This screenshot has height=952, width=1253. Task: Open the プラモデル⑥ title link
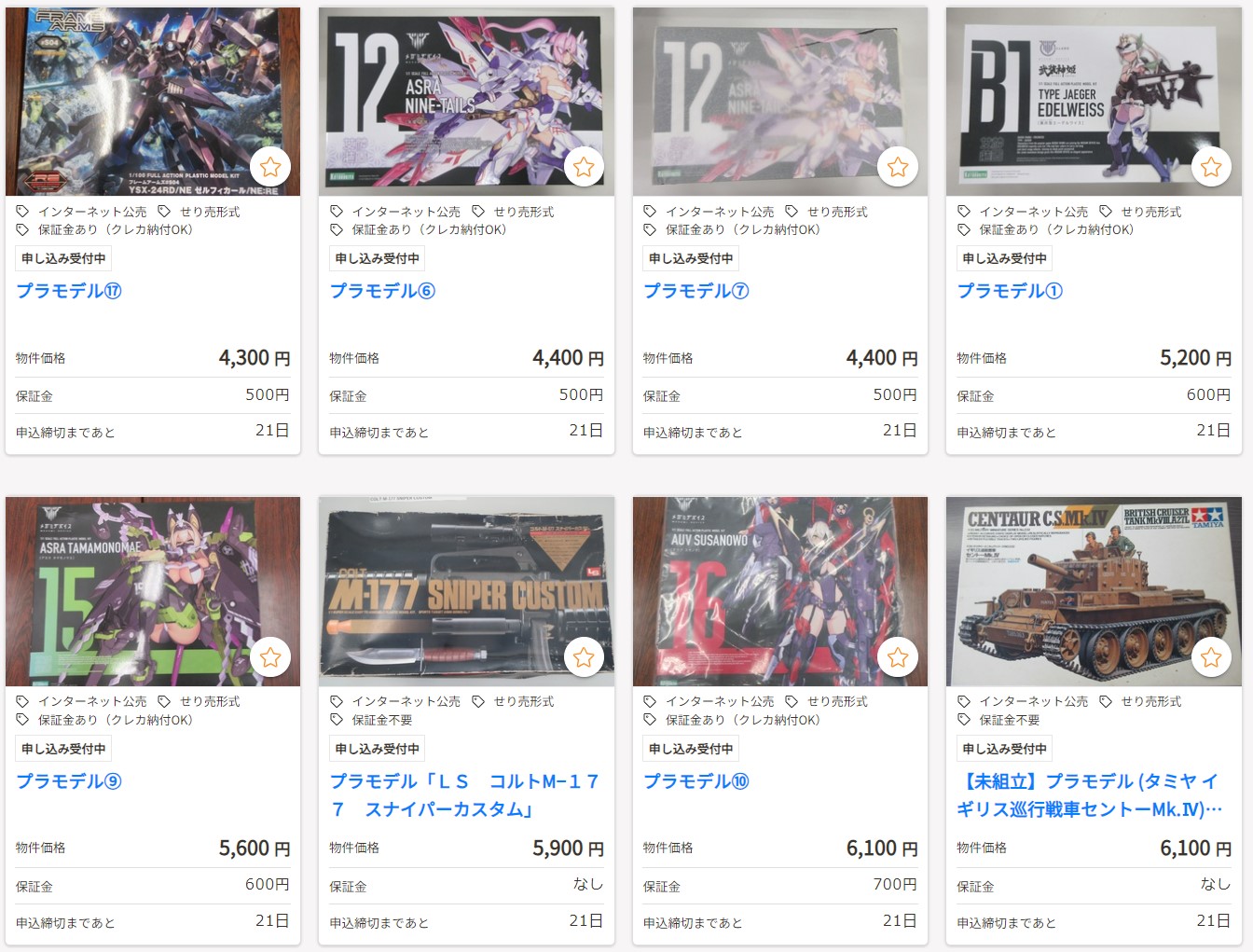[x=382, y=291]
